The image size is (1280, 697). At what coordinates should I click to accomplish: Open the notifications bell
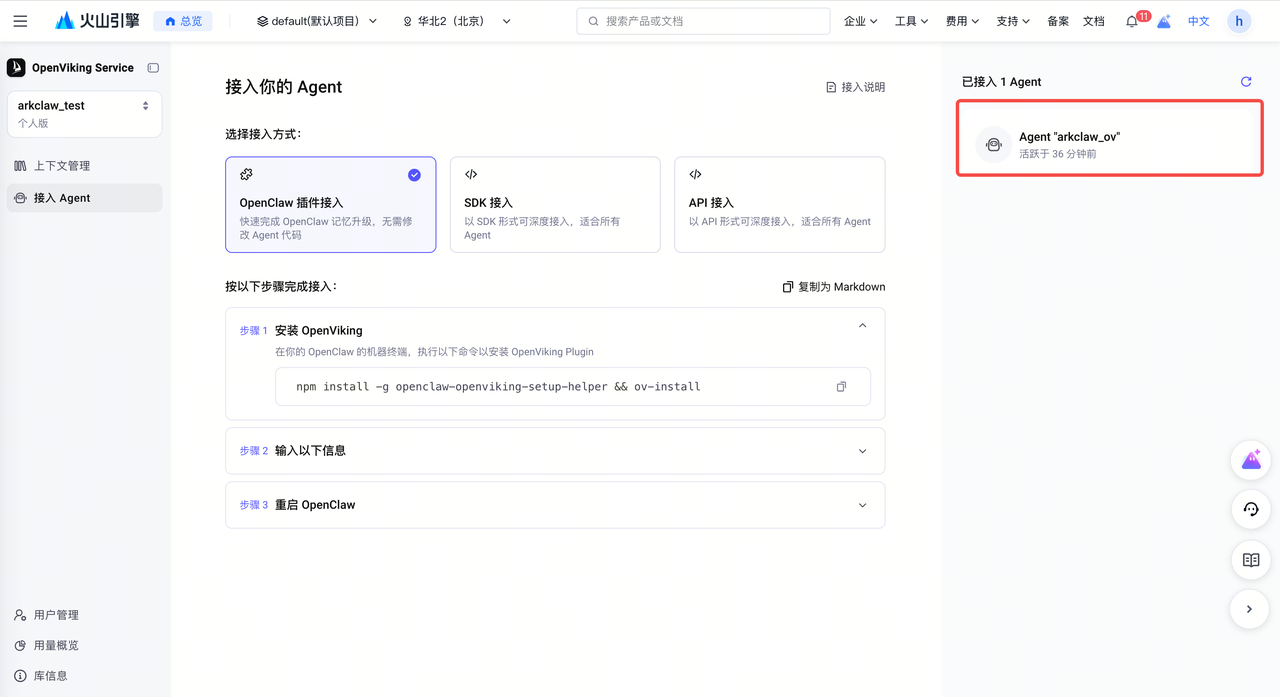1132,21
